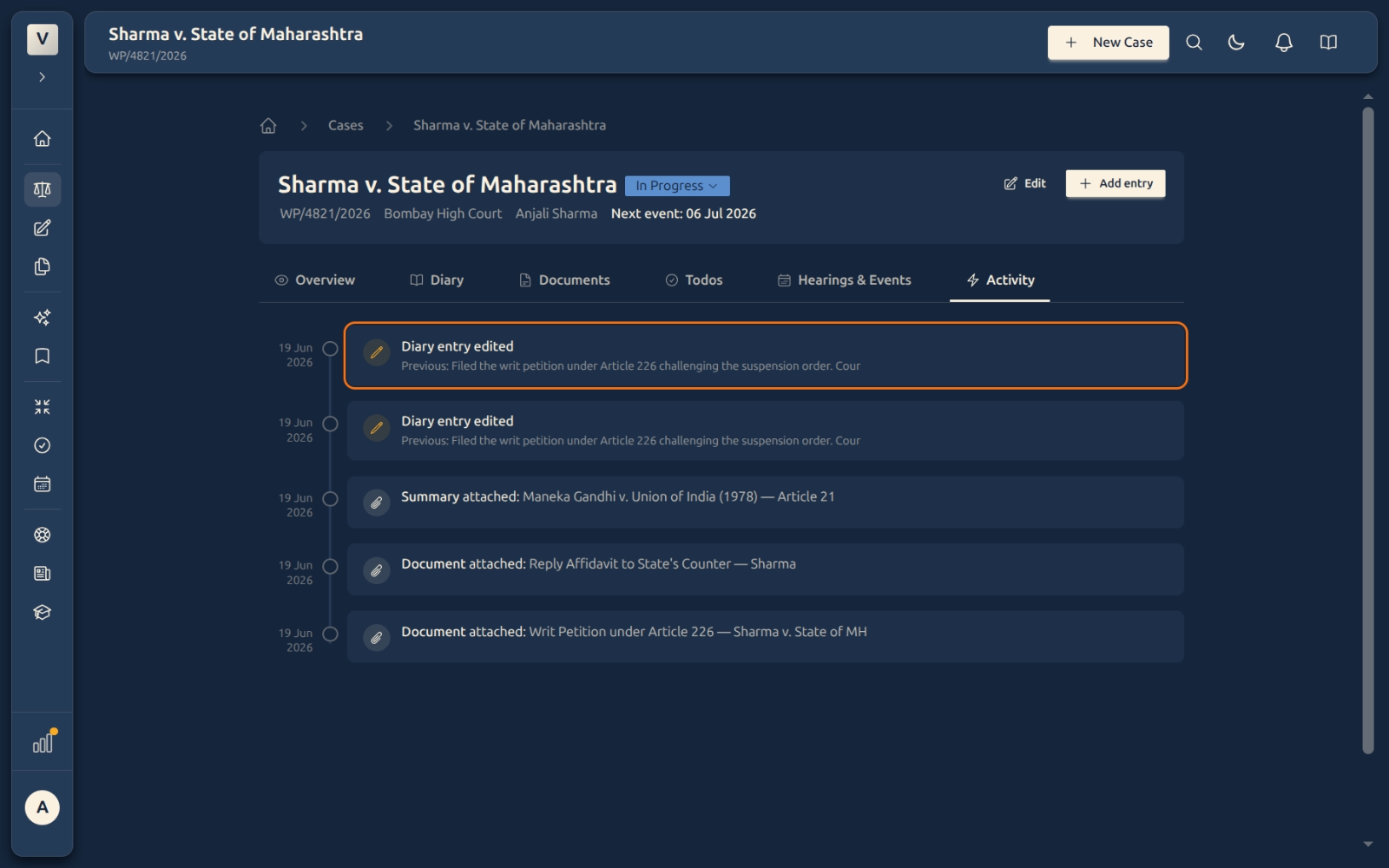This screenshot has width=1389, height=868.
Task: Click paperclip icon of Reply Affidavit entry
Action: (377, 570)
